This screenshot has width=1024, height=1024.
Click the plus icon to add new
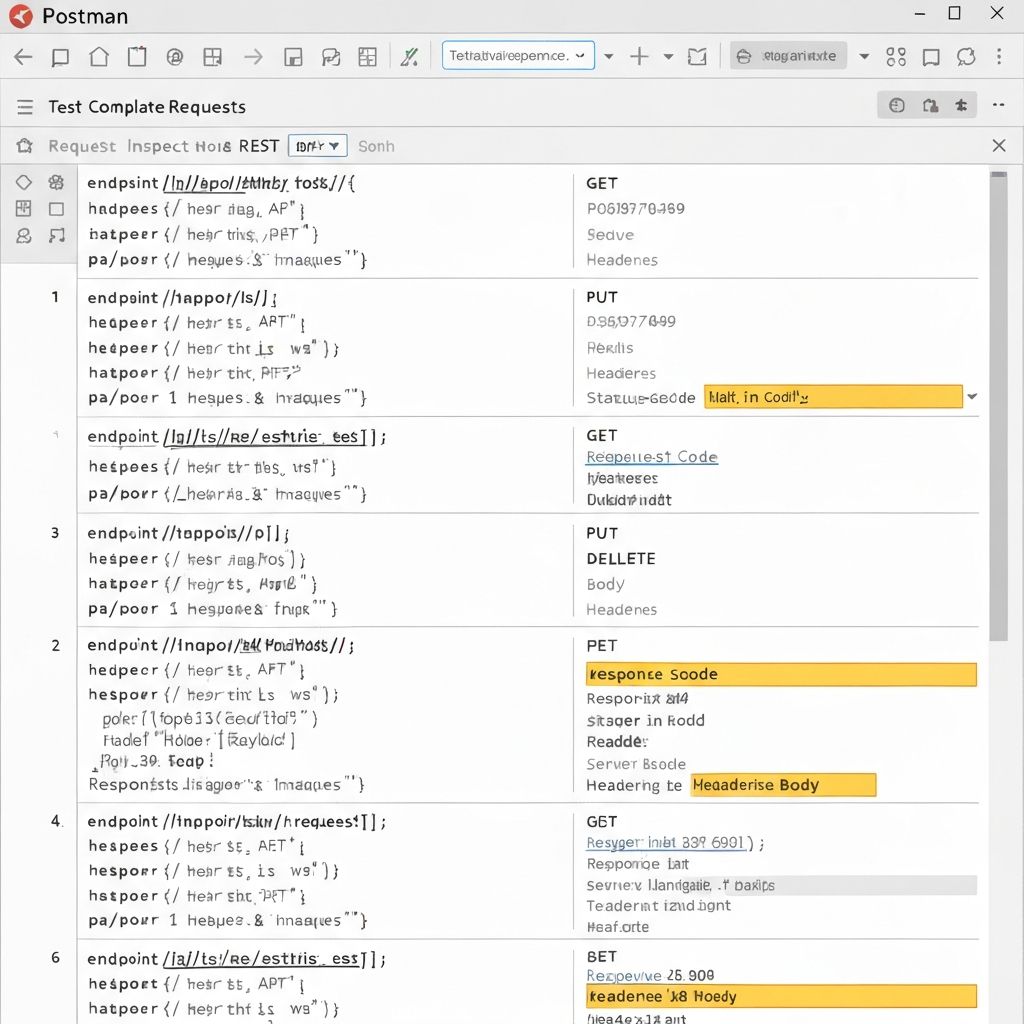(639, 57)
